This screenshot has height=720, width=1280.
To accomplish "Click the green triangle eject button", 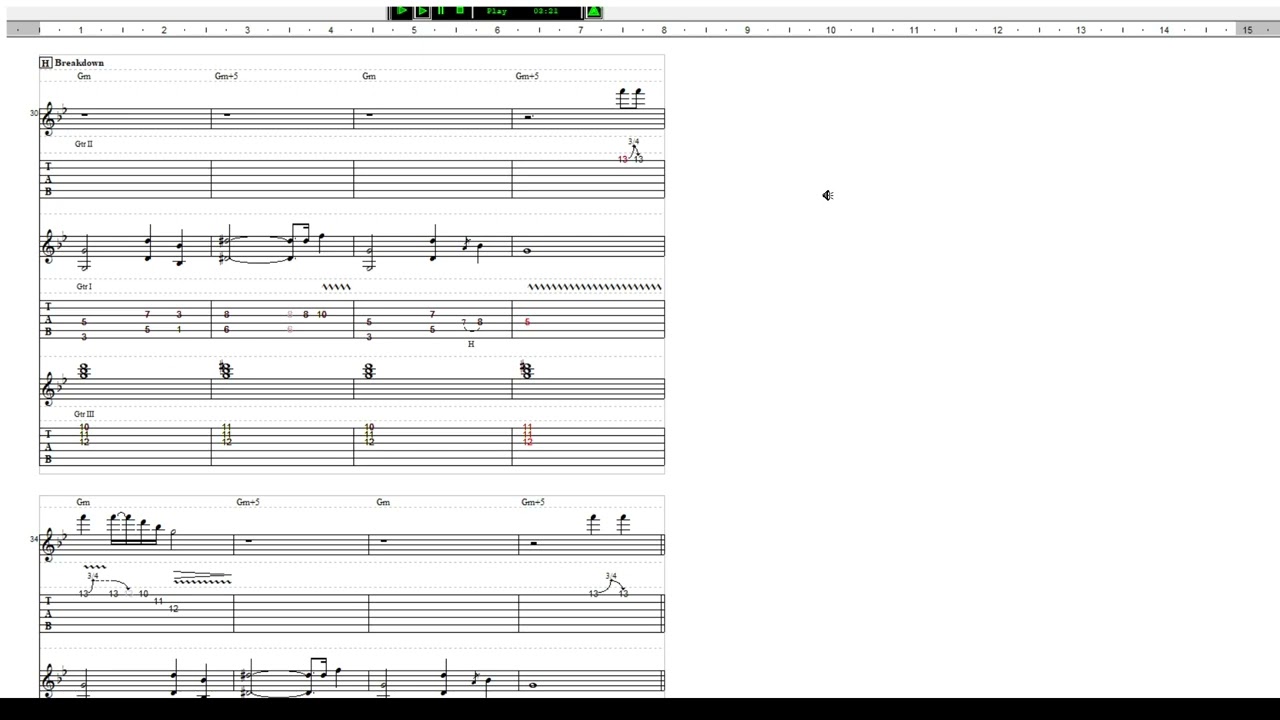I will click(594, 12).
